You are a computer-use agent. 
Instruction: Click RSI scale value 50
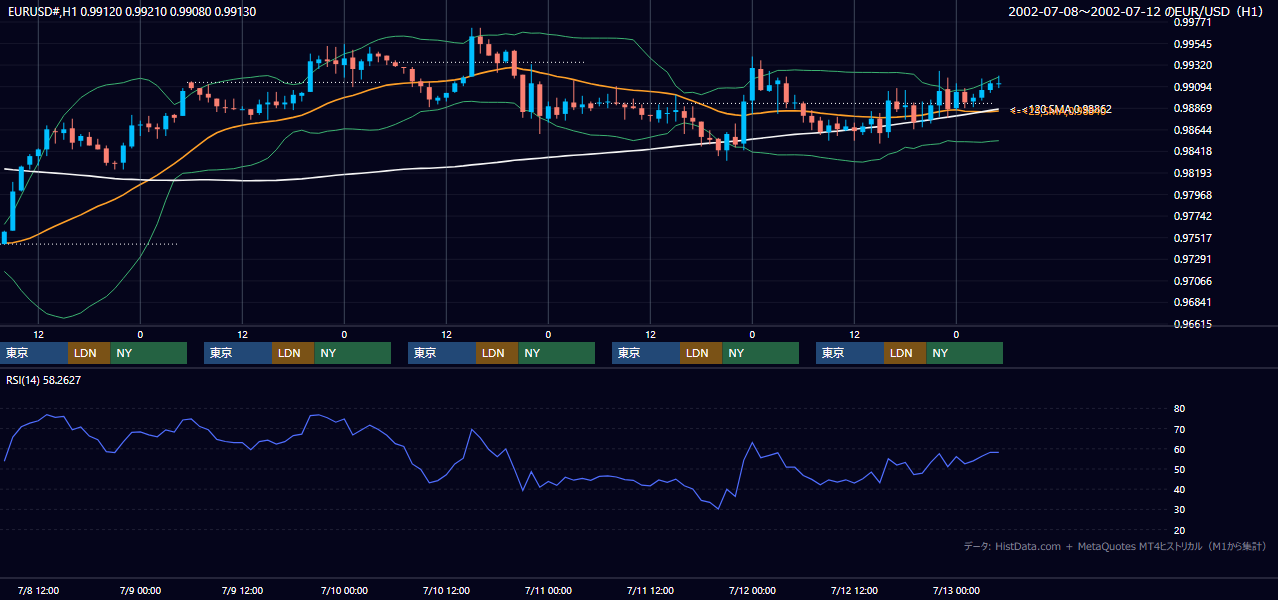pos(1179,469)
